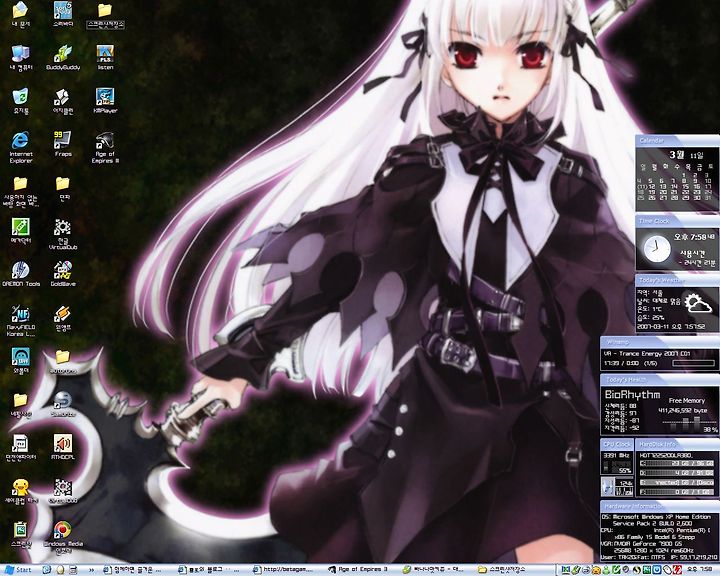The width and height of the screenshot is (720, 576).
Task: Click the Winamp widget progress bar
Action: click(693, 363)
